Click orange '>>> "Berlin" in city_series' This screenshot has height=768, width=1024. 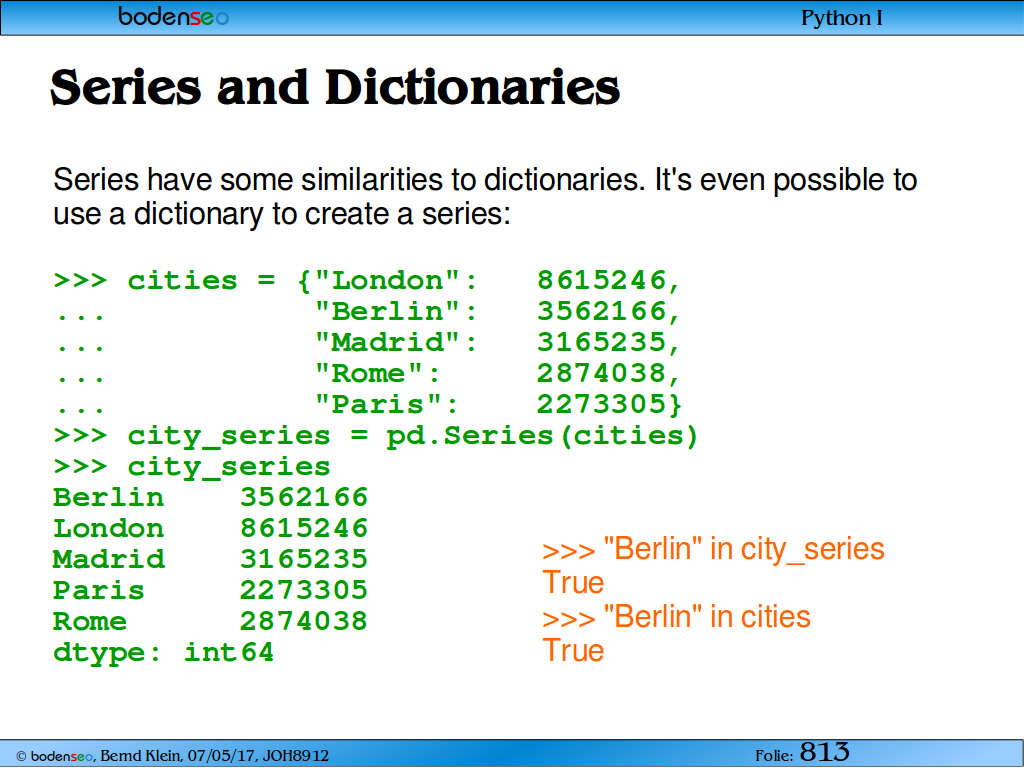point(713,549)
